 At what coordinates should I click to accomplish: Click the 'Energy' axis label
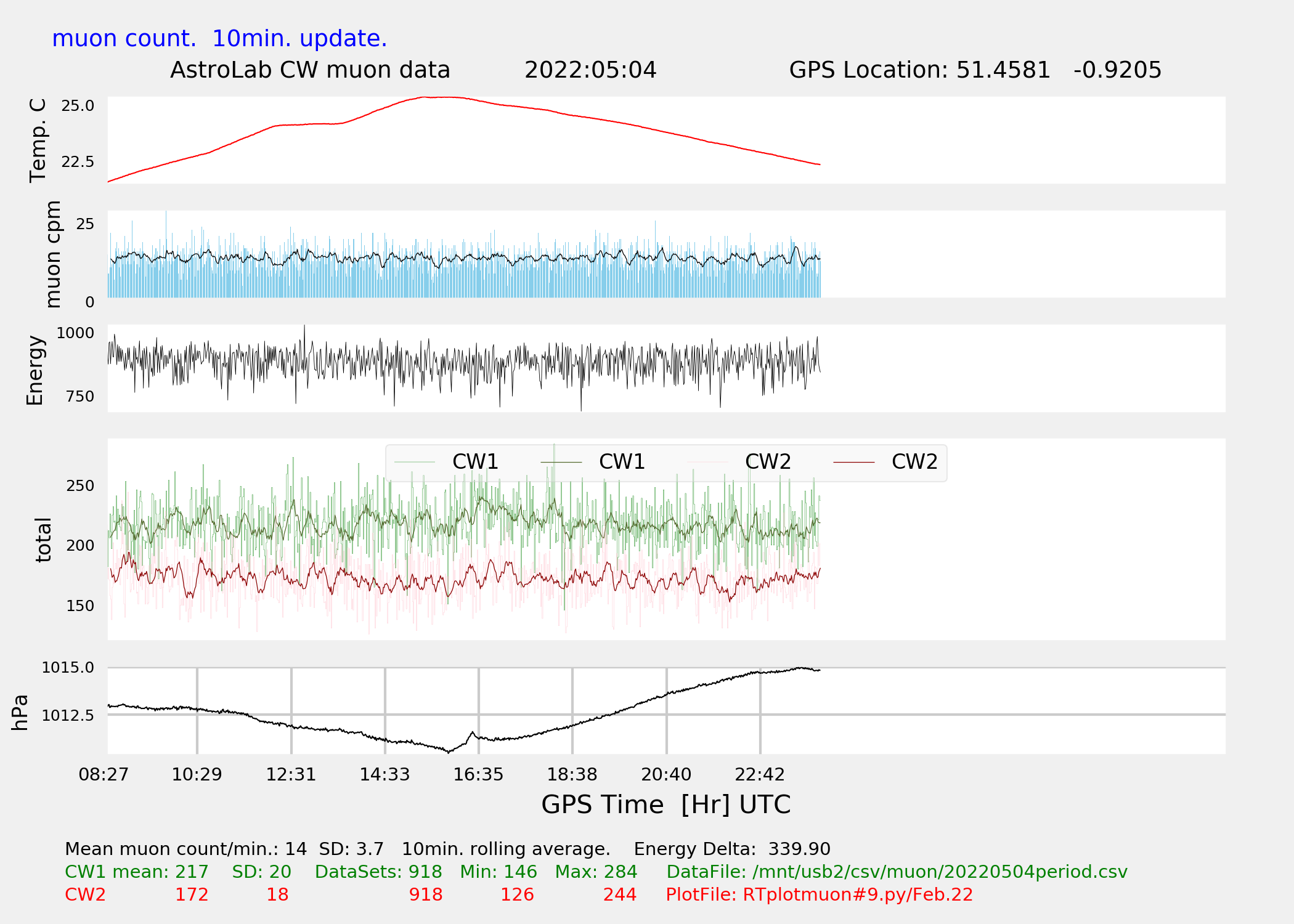35,370
